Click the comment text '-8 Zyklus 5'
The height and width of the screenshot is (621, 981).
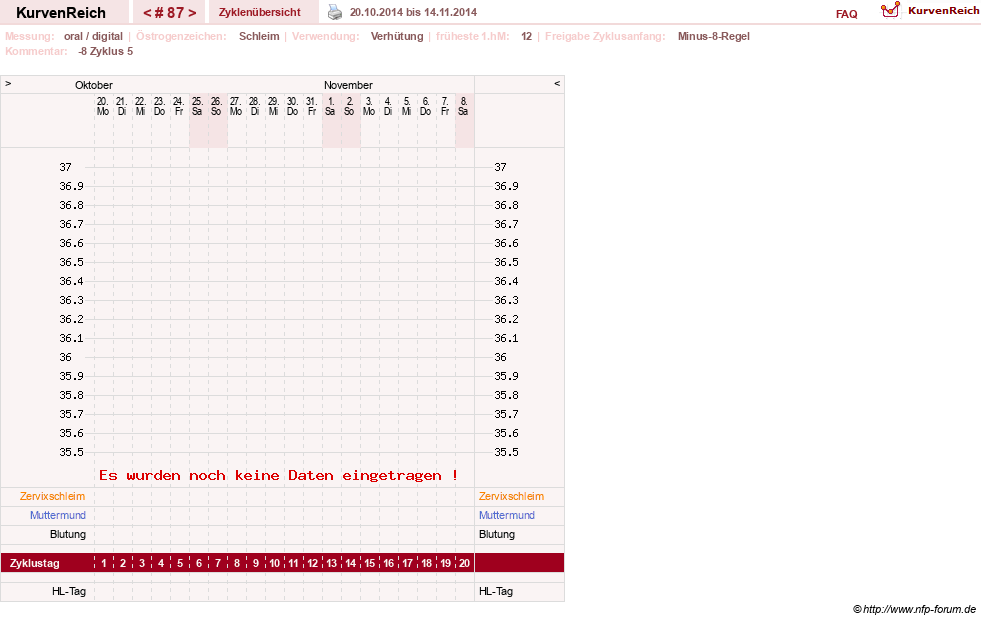tap(106, 51)
